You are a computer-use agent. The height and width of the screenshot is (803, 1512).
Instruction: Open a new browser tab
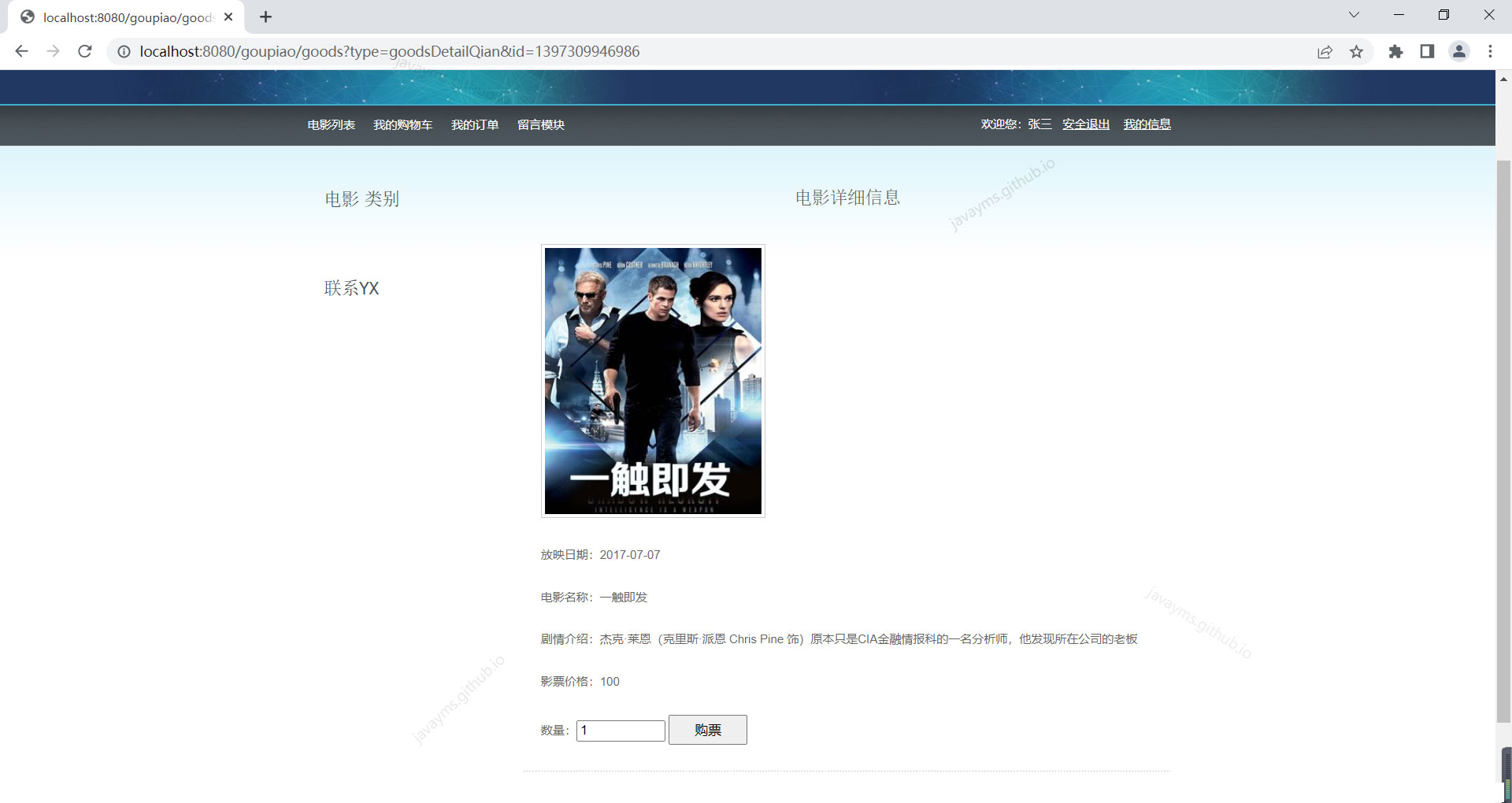(266, 17)
